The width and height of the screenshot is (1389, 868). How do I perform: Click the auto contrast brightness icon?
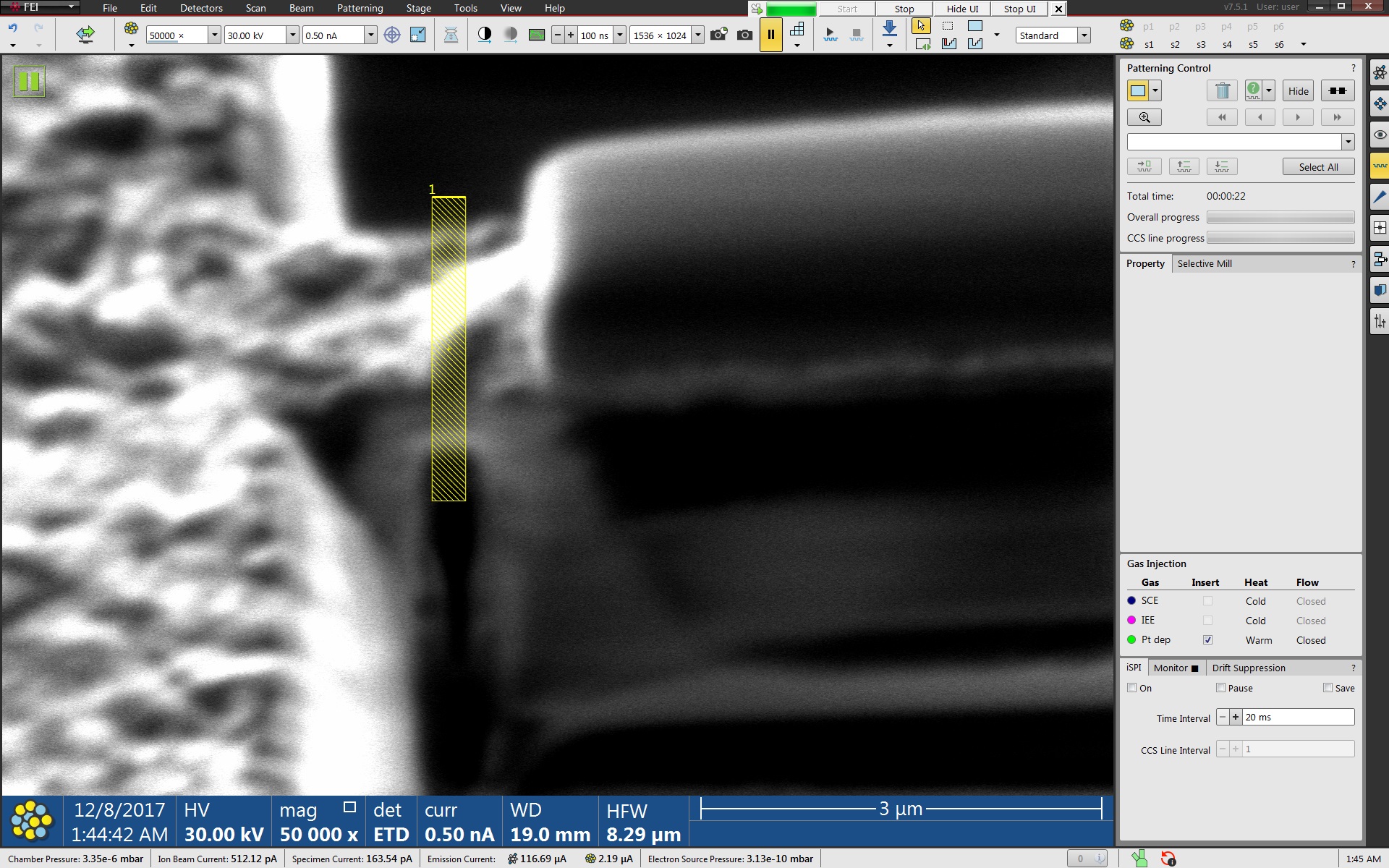click(x=485, y=35)
